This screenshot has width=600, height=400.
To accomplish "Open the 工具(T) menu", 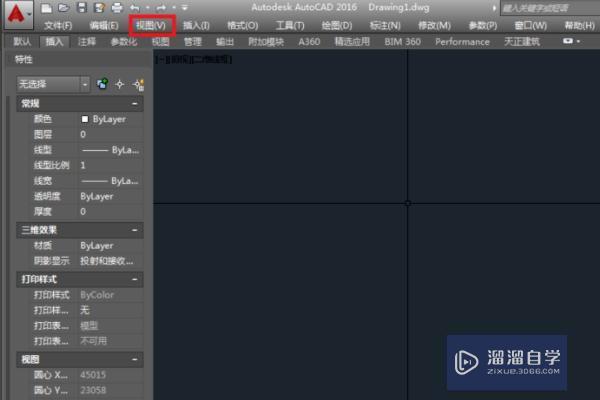I will point(290,26).
